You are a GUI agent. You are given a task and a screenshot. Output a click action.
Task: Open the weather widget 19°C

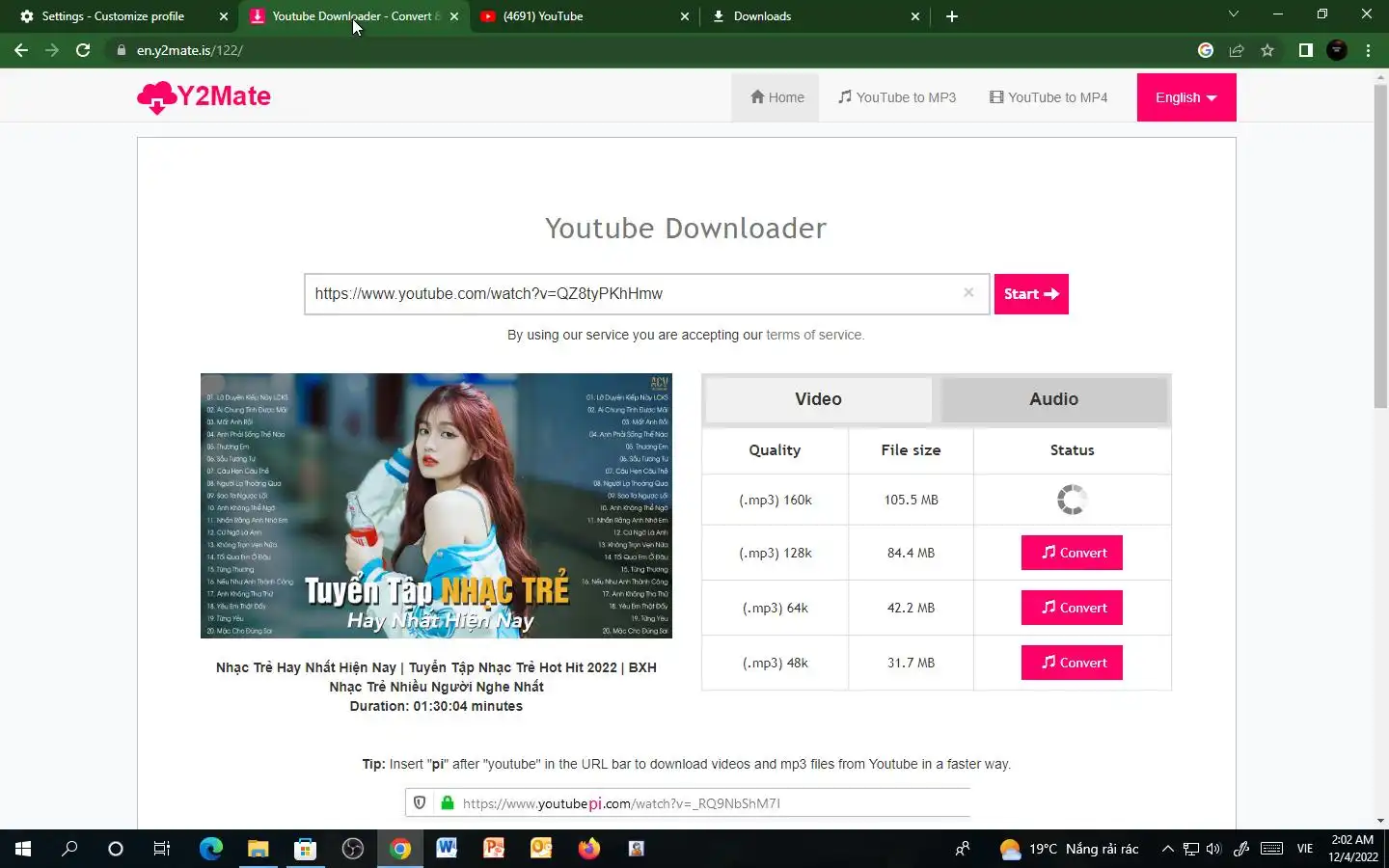tap(1069, 849)
